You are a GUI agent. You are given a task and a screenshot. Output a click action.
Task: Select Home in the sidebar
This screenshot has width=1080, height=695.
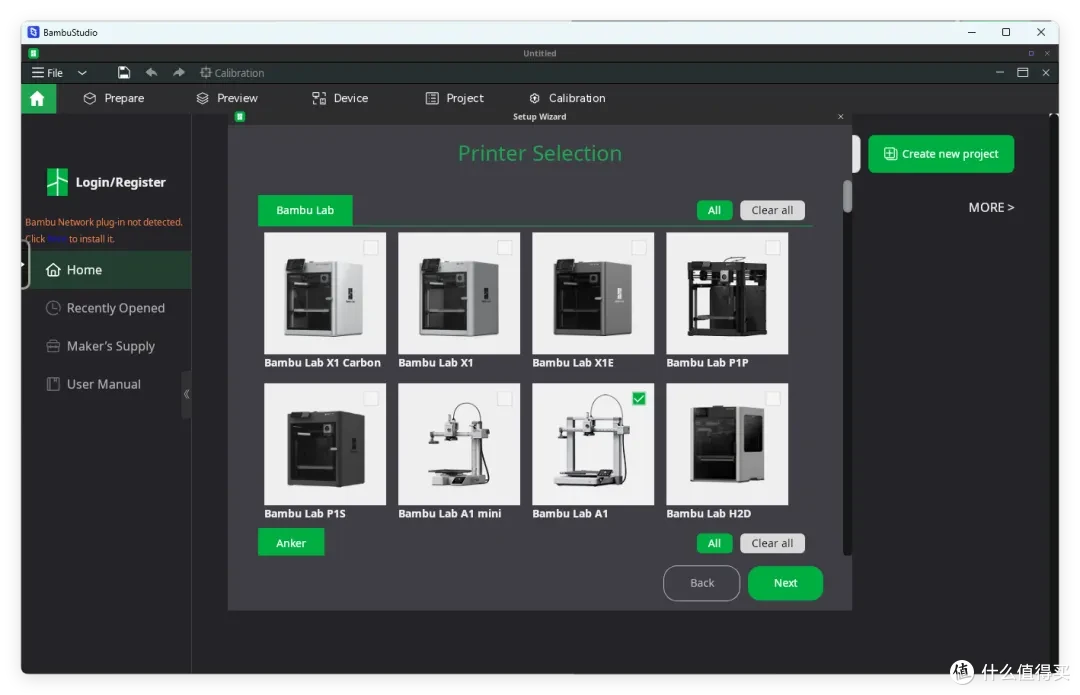107,270
